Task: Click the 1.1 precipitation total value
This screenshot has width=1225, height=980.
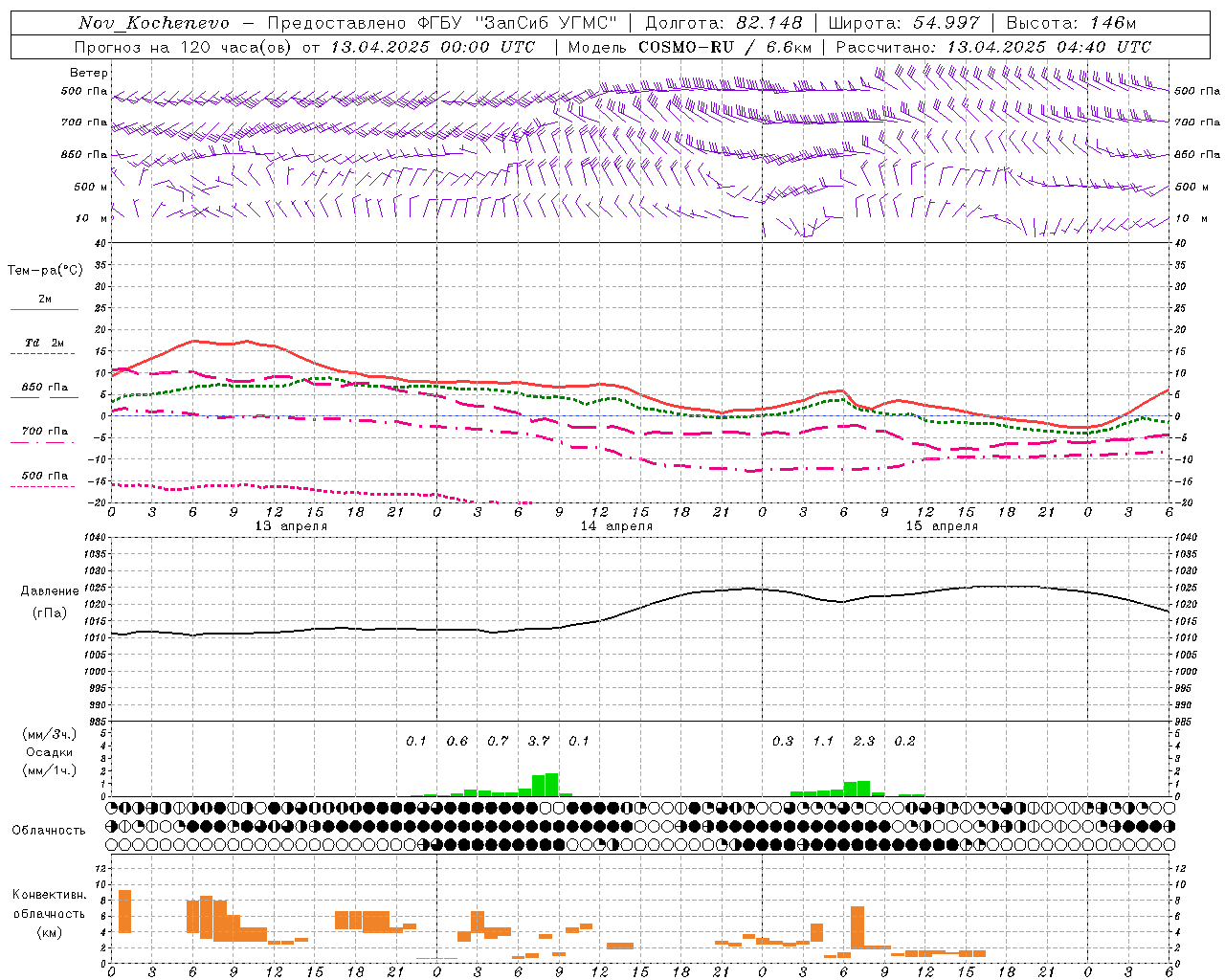Action: click(x=823, y=741)
